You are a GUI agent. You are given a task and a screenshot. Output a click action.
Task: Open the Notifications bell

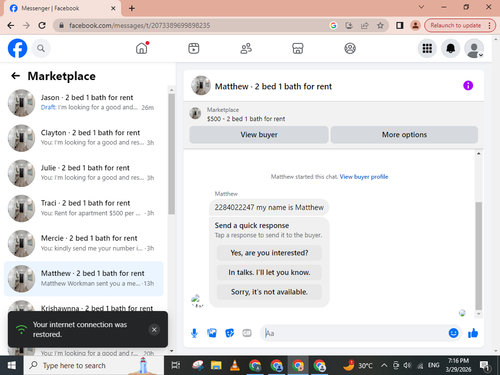pos(451,49)
